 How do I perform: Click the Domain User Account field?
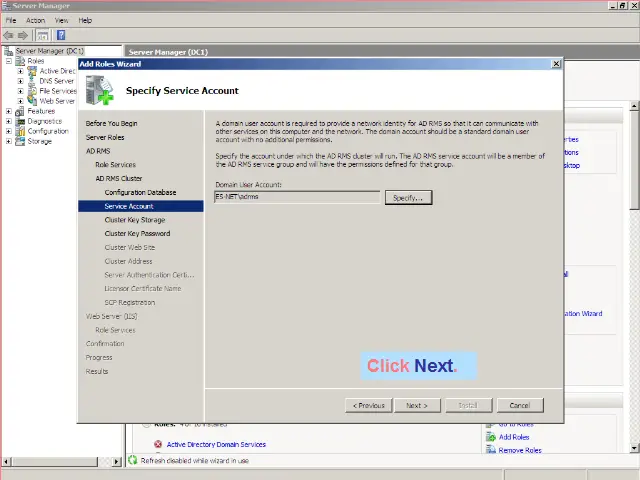point(297,197)
